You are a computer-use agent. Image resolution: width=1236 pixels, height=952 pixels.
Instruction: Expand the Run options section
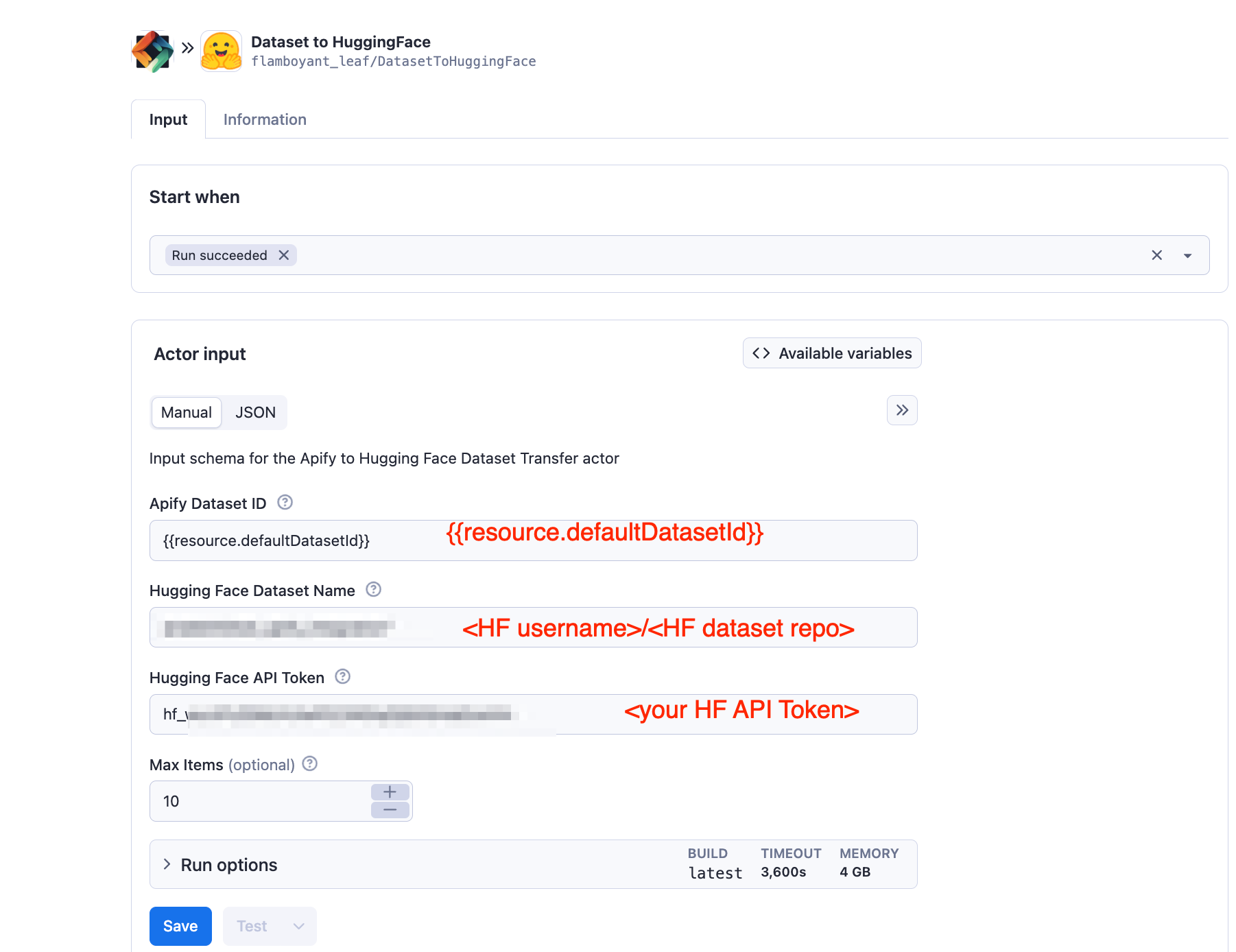click(x=533, y=864)
